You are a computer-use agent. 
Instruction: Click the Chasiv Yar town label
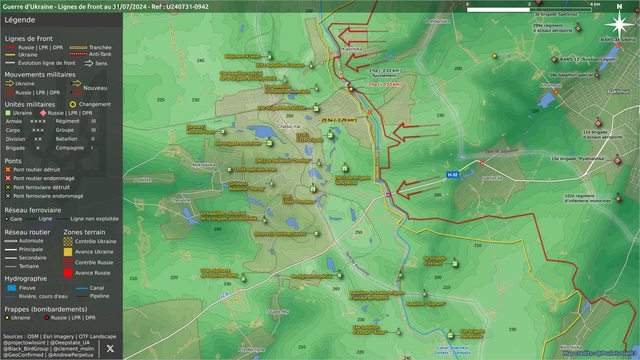click(x=289, y=127)
